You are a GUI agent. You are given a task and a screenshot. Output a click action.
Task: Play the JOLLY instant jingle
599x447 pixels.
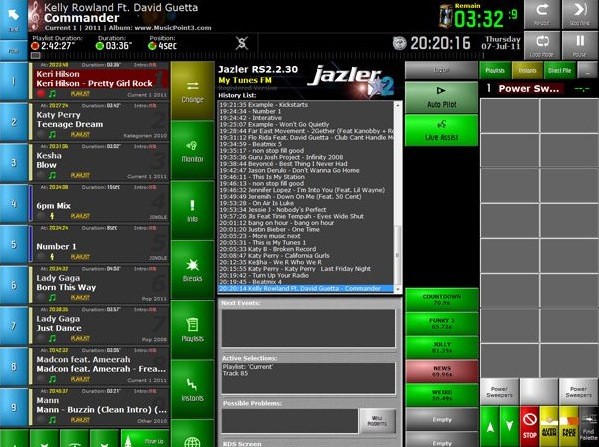442,347
